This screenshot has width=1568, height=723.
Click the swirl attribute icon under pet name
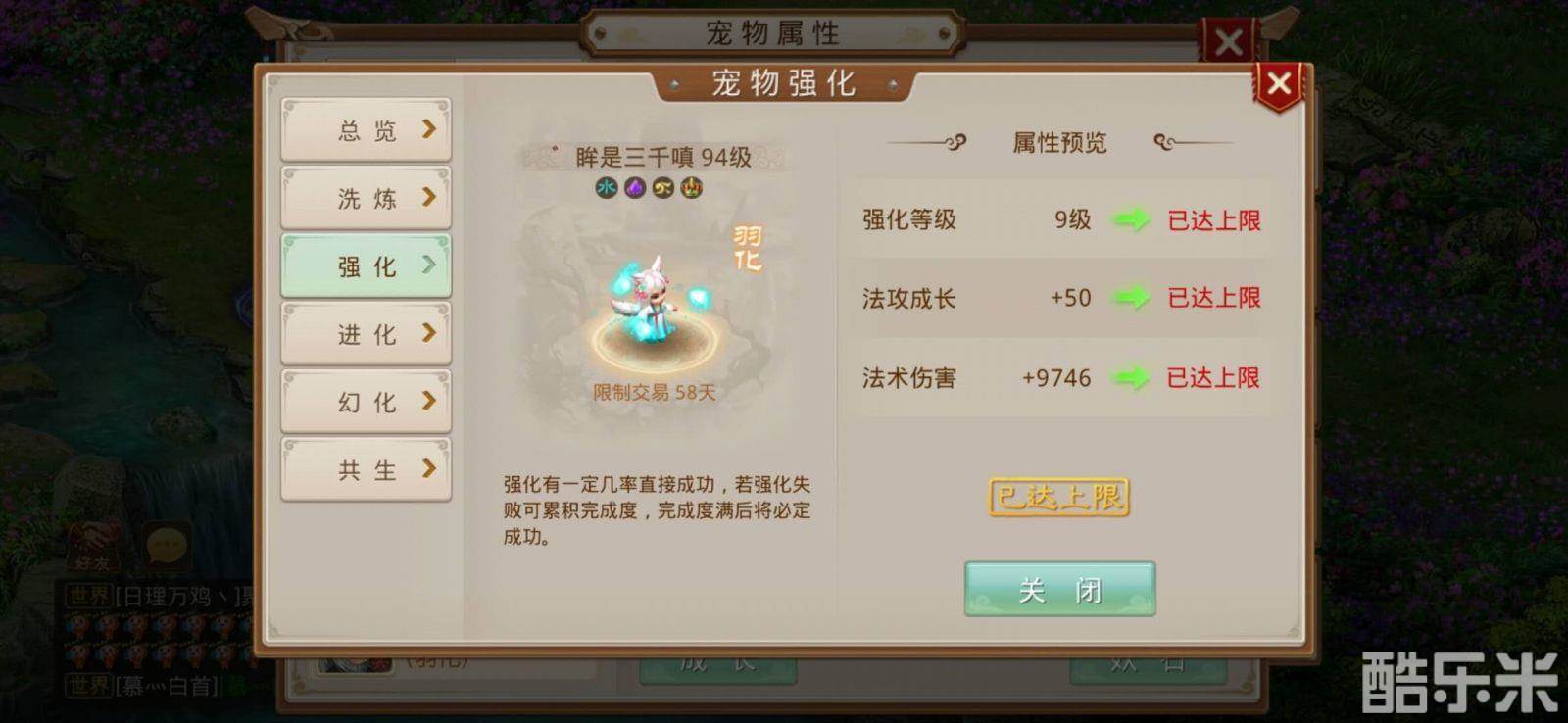coord(663,187)
